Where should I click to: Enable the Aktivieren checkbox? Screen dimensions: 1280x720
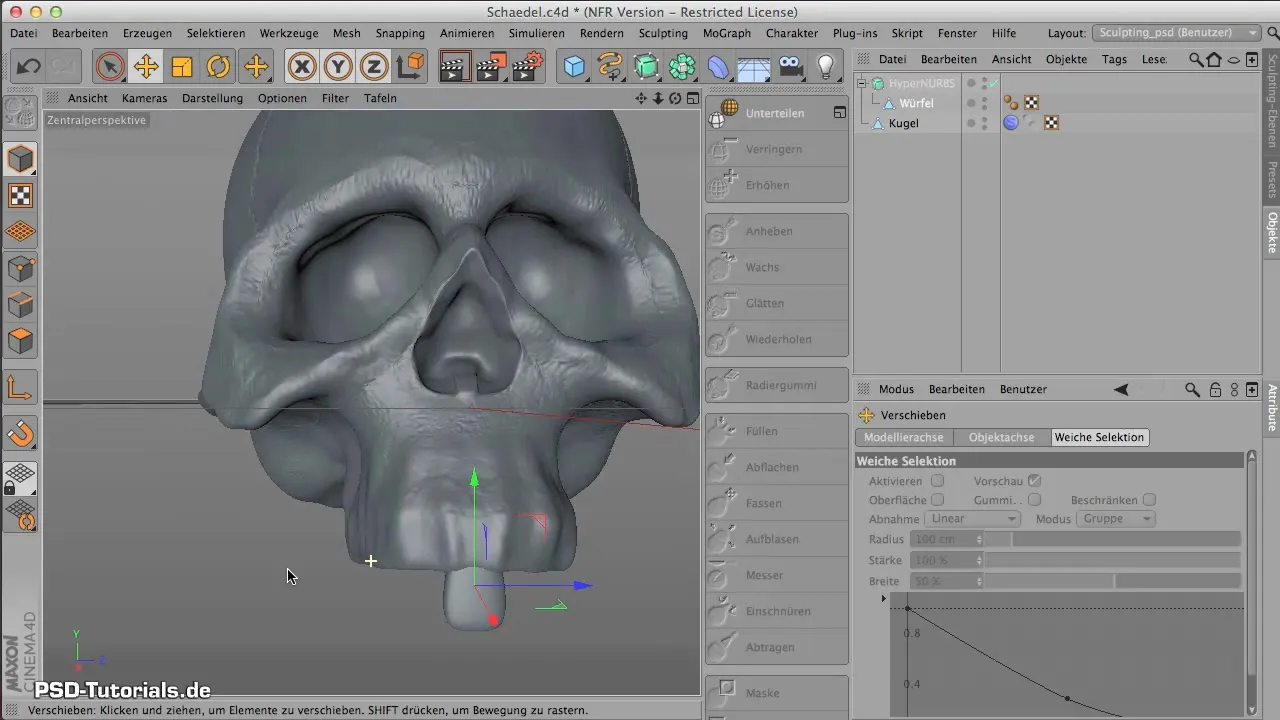tap(937, 481)
